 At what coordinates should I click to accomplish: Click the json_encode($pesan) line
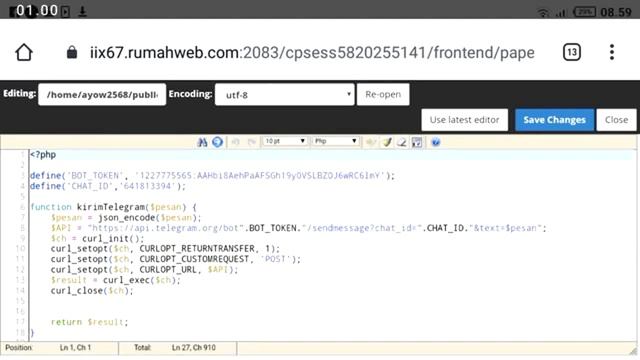126,218
